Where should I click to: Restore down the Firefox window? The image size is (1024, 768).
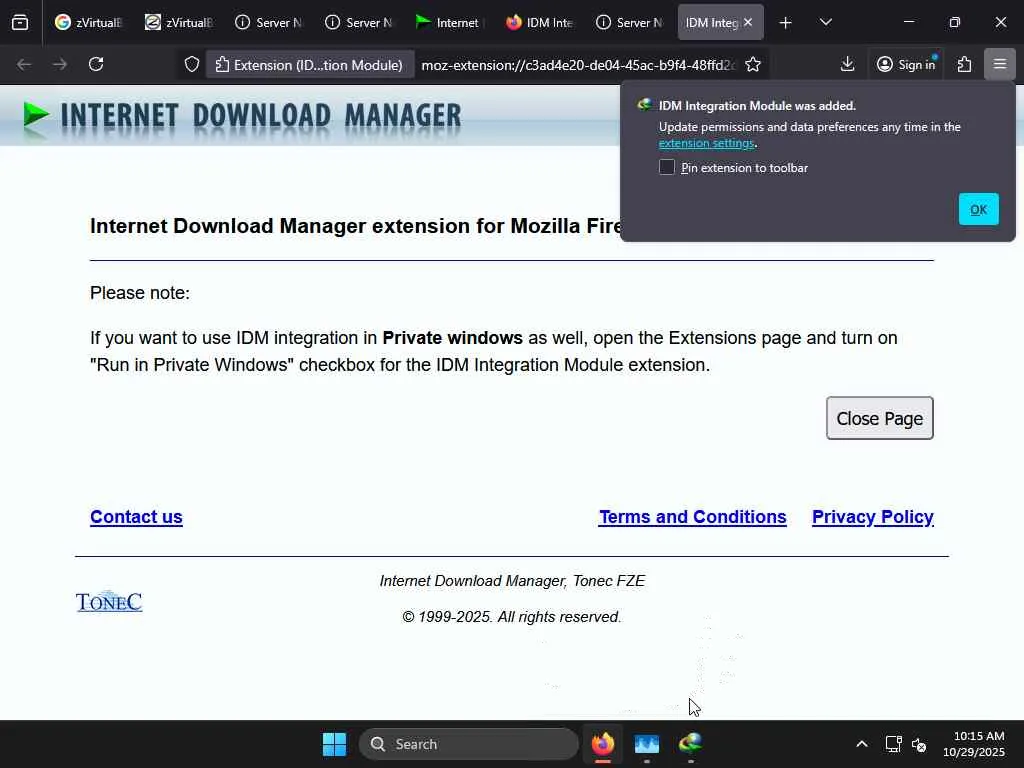click(x=955, y=22)
